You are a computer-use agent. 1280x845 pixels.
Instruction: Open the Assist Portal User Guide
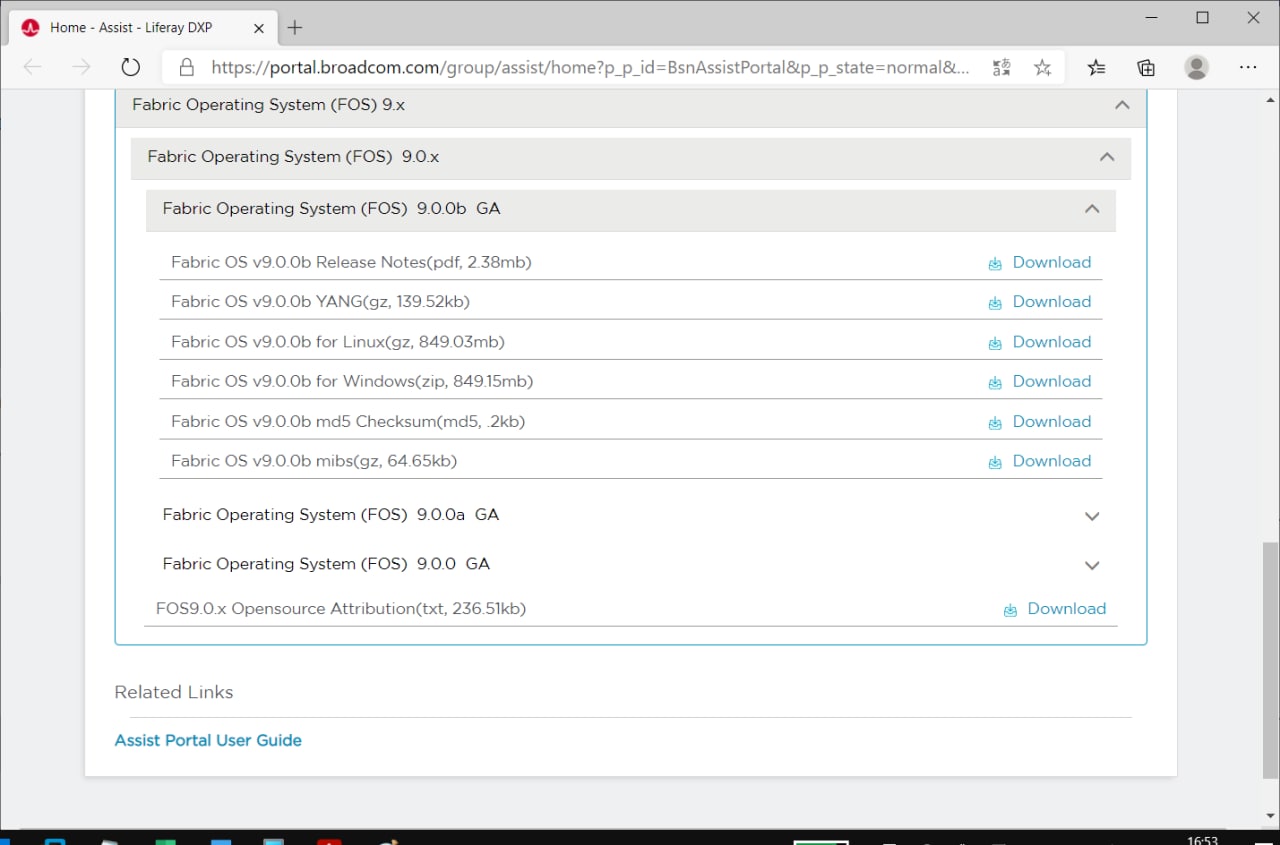tap(208, 740)
